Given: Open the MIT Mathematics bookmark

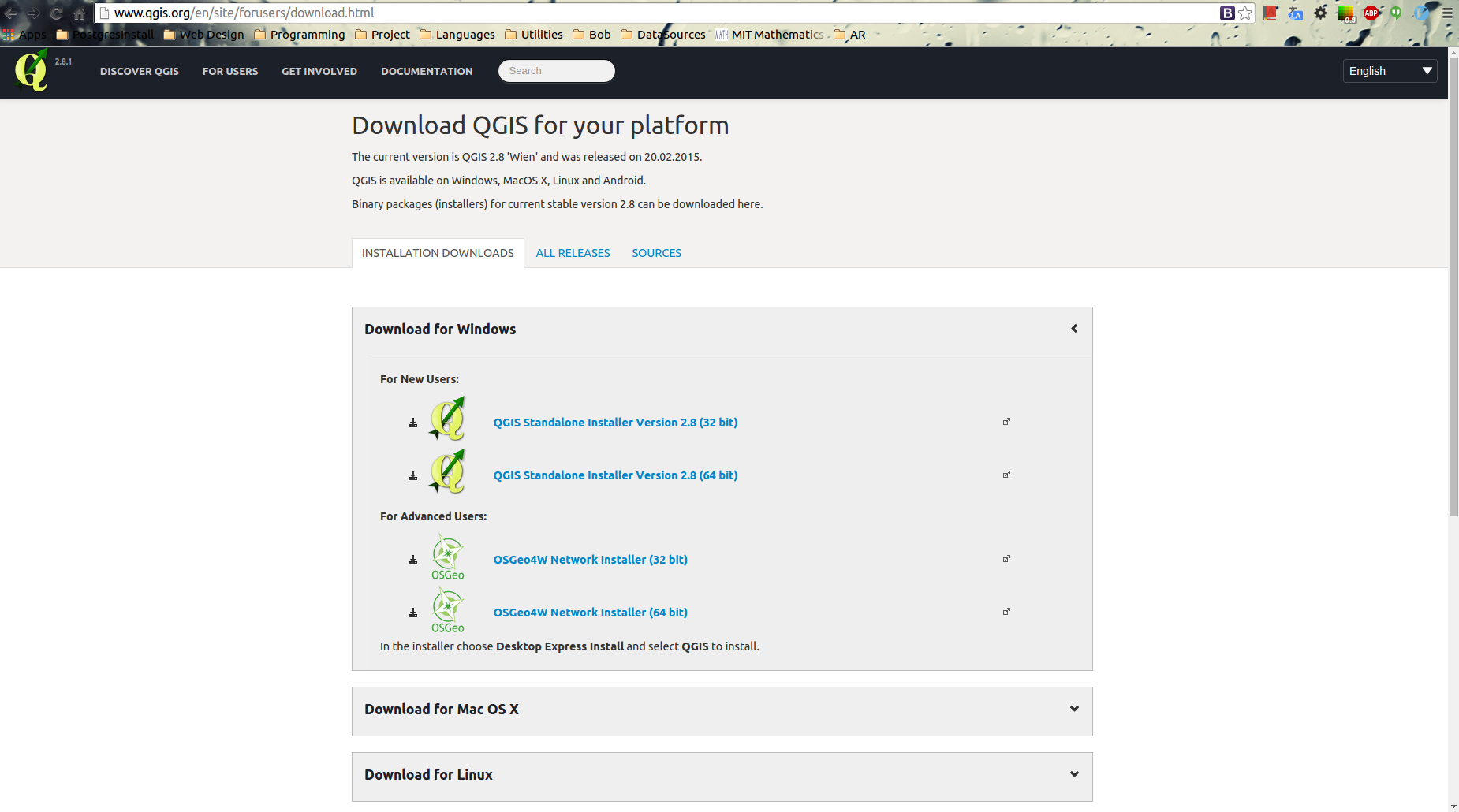Looking at the screenshot, I should 770,35.
